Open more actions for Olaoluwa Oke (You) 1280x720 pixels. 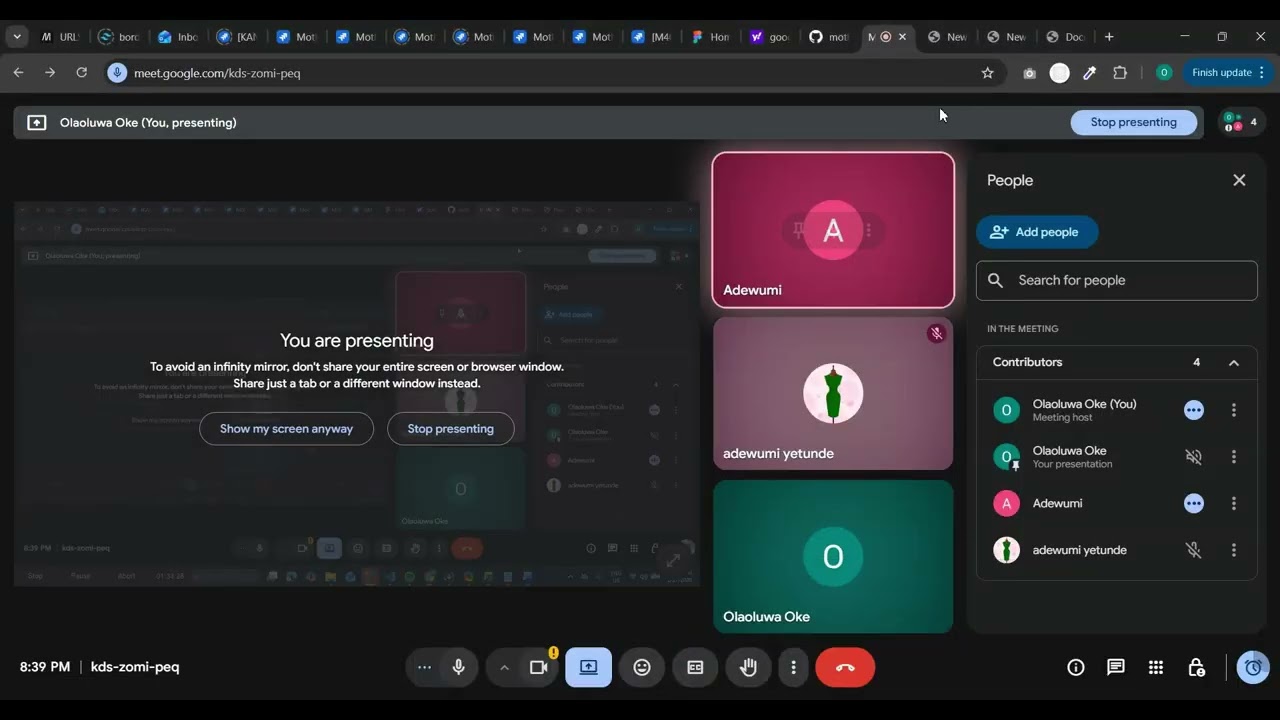[1234, 410]
